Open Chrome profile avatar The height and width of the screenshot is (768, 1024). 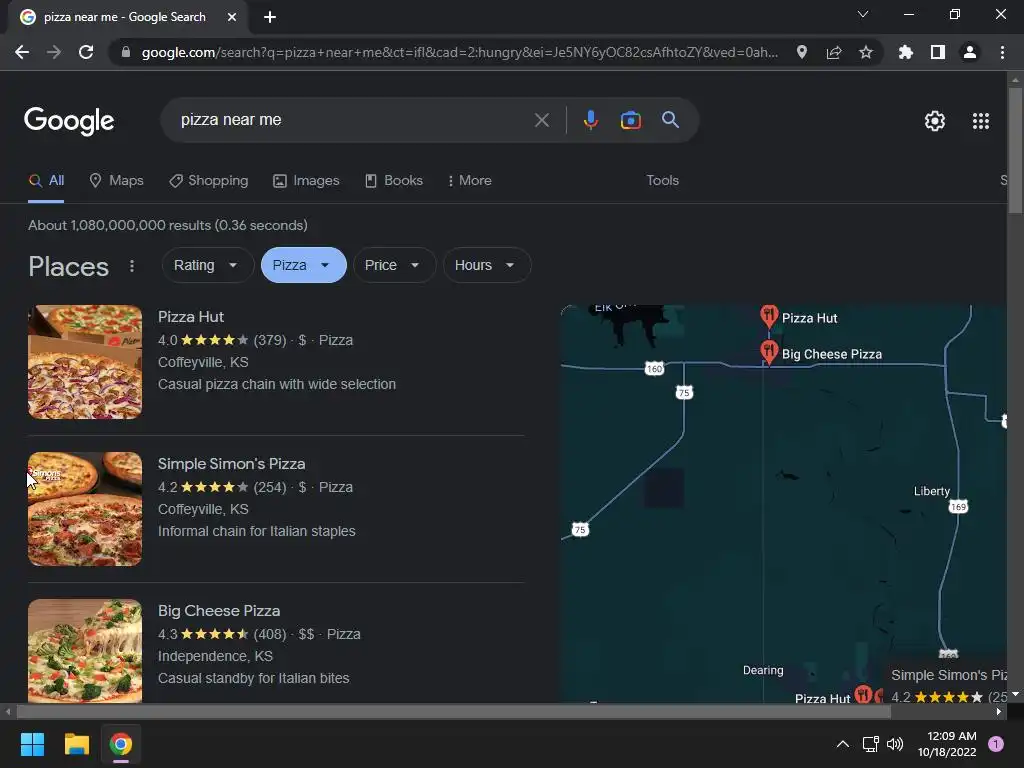pyautogui.click(x=970, y=52)
